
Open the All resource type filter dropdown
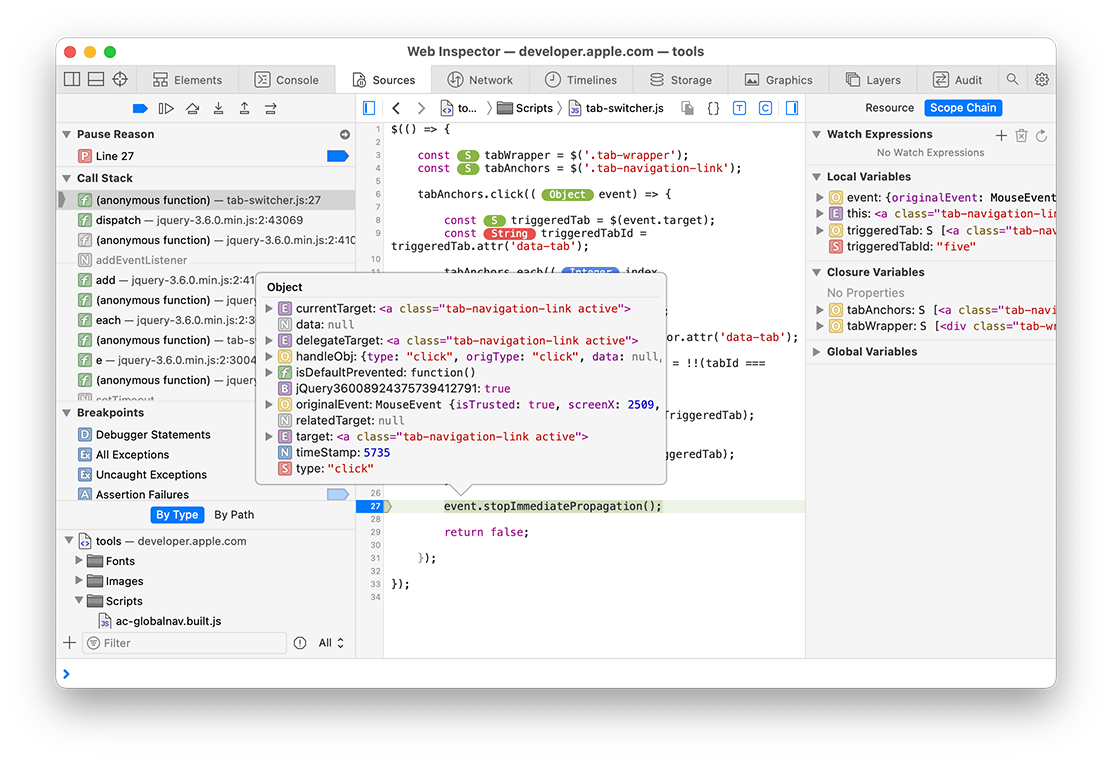pos(331,643)
